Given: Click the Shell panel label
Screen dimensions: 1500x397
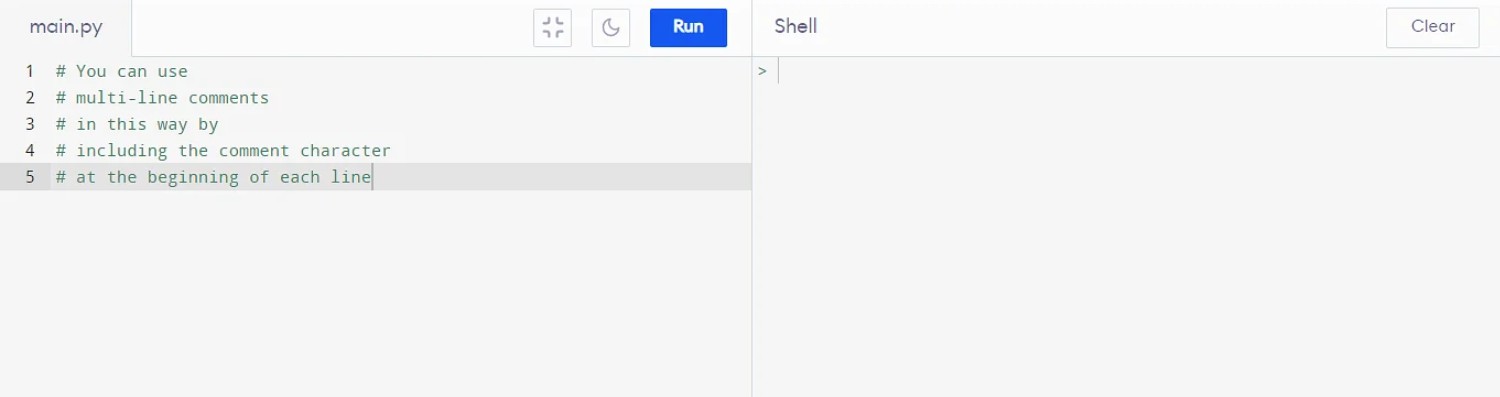Looking at the screenshot, I should [795, 27].
